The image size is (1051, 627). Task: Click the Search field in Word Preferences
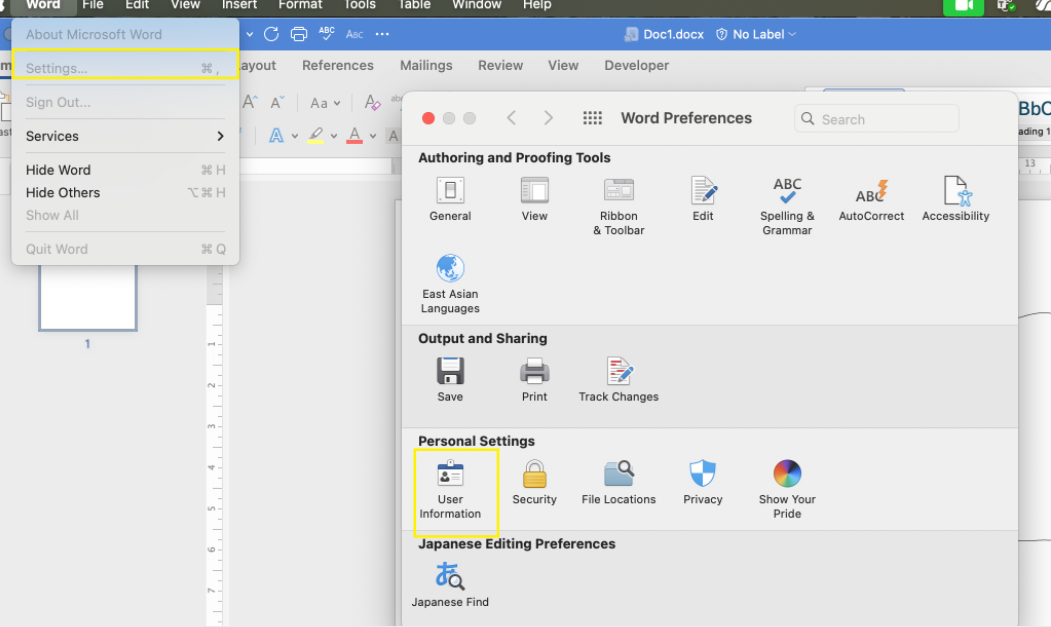click(876, 119)
